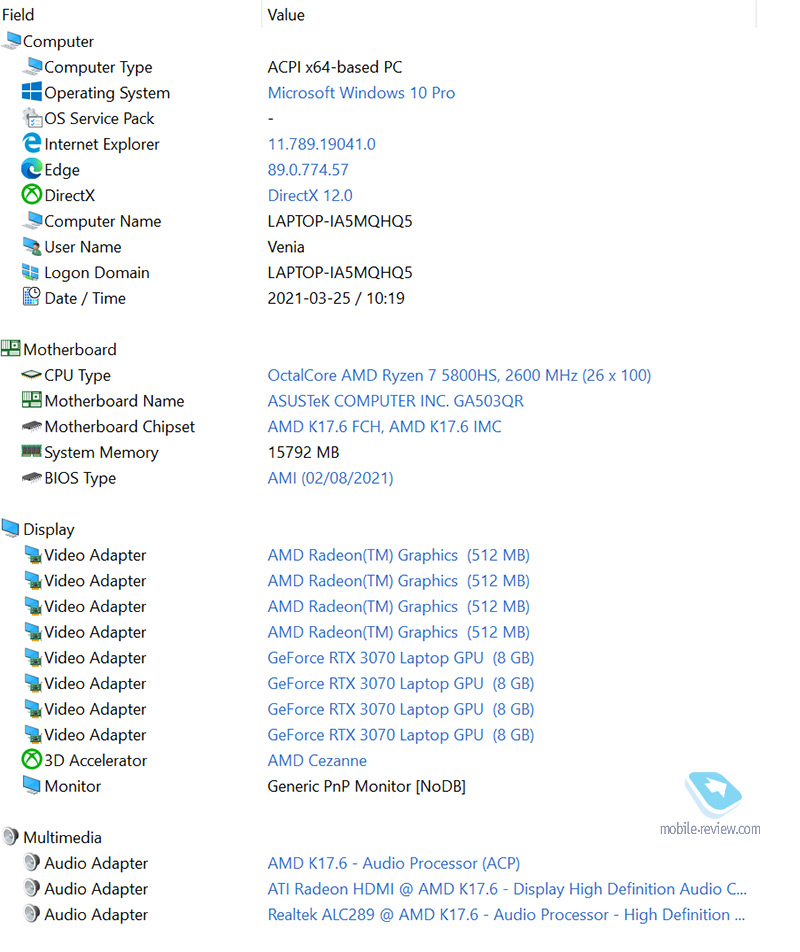
Task: Click the Internet Explorer icon
Action: click(32, 143)
